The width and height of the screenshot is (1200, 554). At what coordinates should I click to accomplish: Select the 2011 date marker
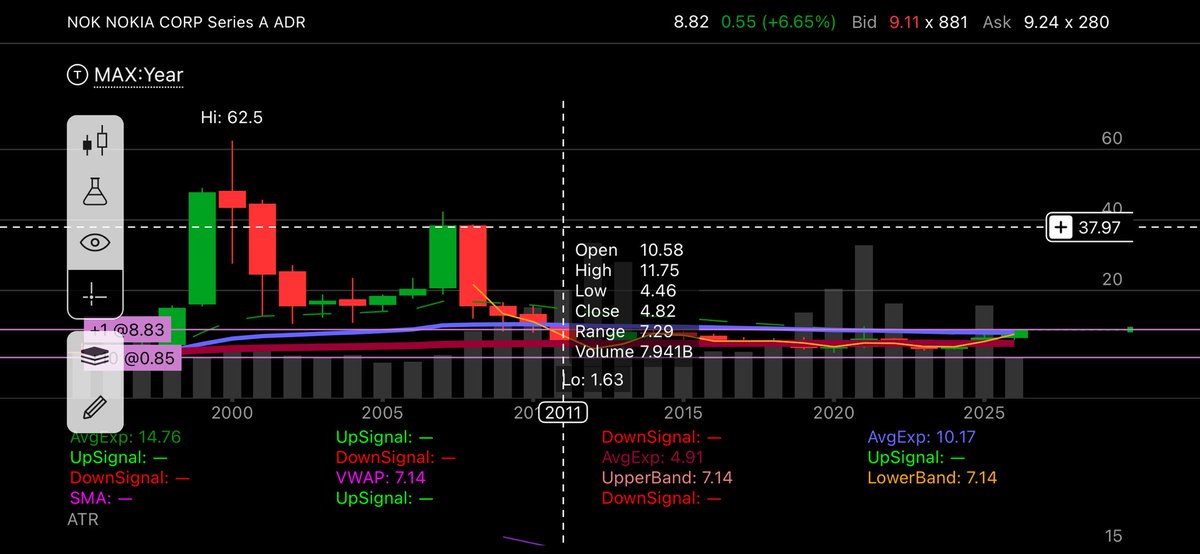point(563,412)
